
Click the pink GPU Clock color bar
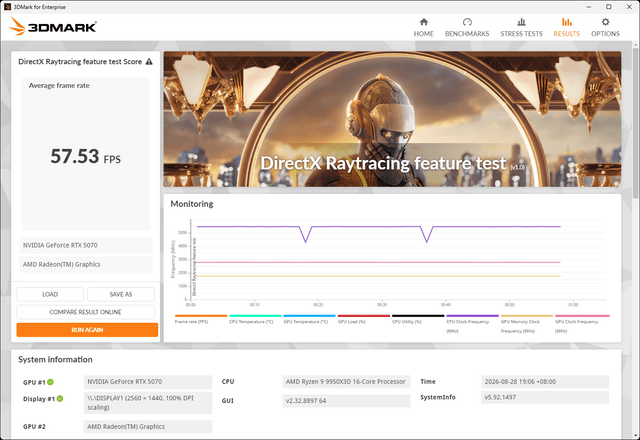click(x=582, y=316)
